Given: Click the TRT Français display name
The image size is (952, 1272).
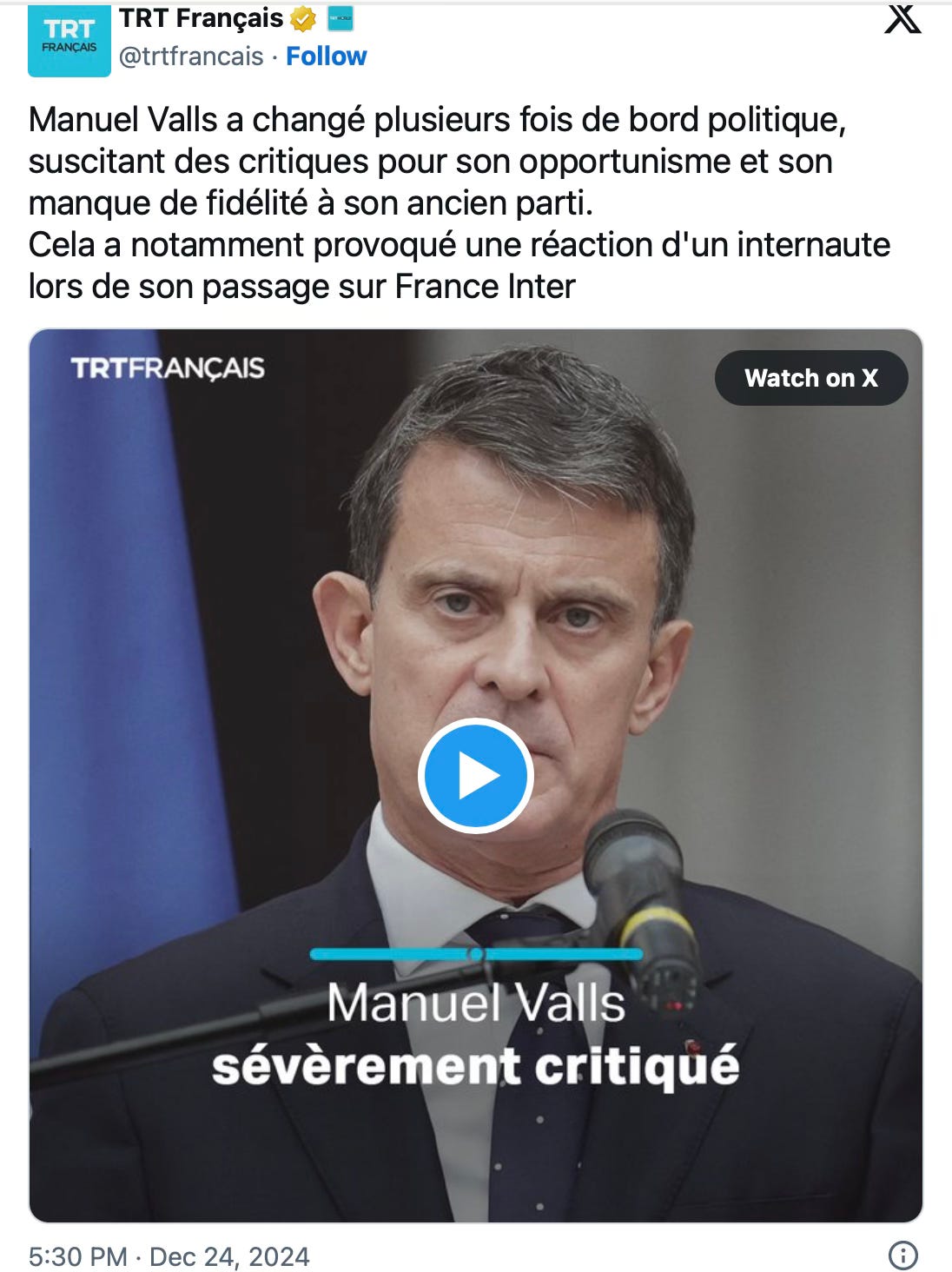Looking at the screenshot, I should [202, 18].
